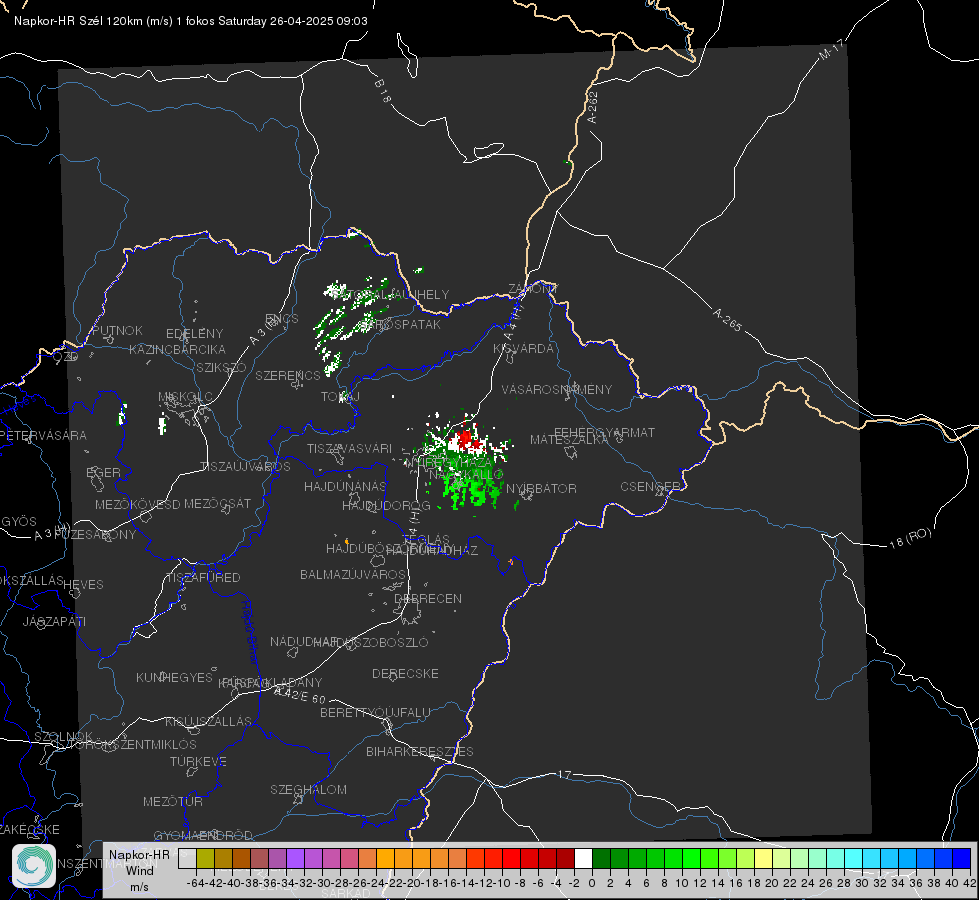Click the header text 'Napkor-HR Szél 120km (m/s)'
The height and width of the screenshot is (900, 979).
coord(94,21)
